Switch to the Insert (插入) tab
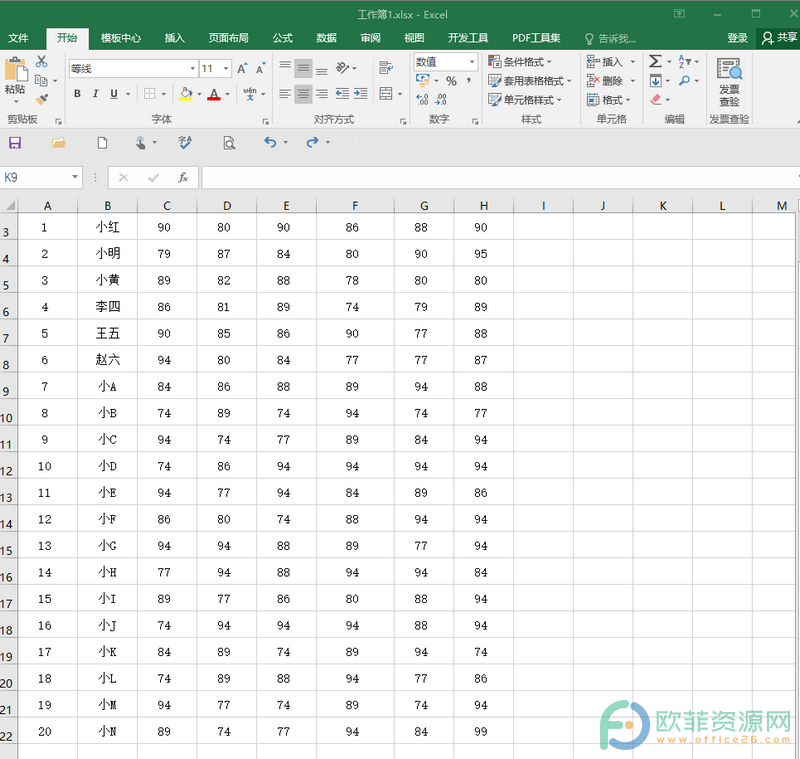Image resolution: width=800 pixels, height=759 pixels. click(x=174, y=38)
